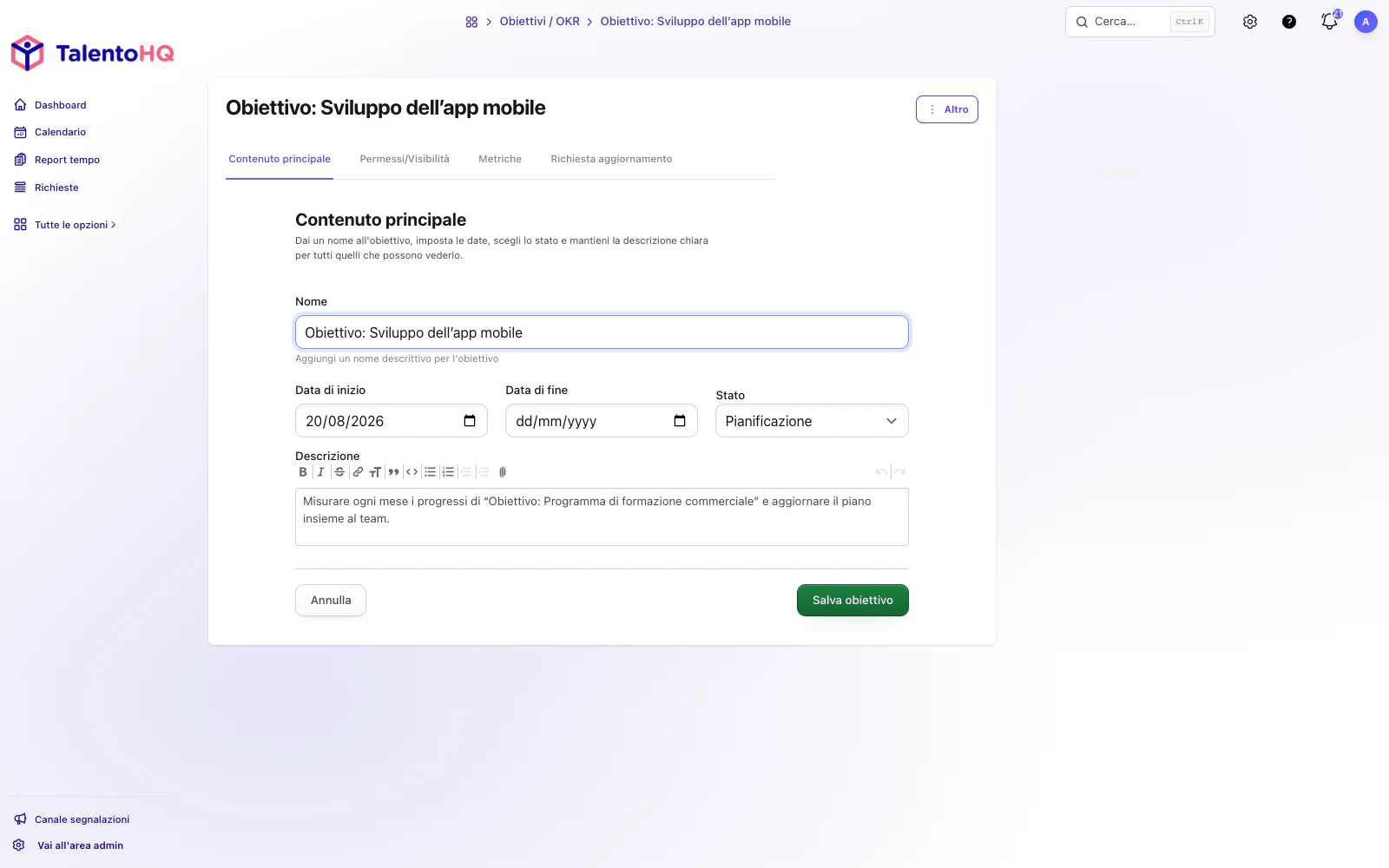Image resolution: width=1389 pixels, height=868 pixels.
Task: Attach a file to the description
Action: click(x=503, y=472)
